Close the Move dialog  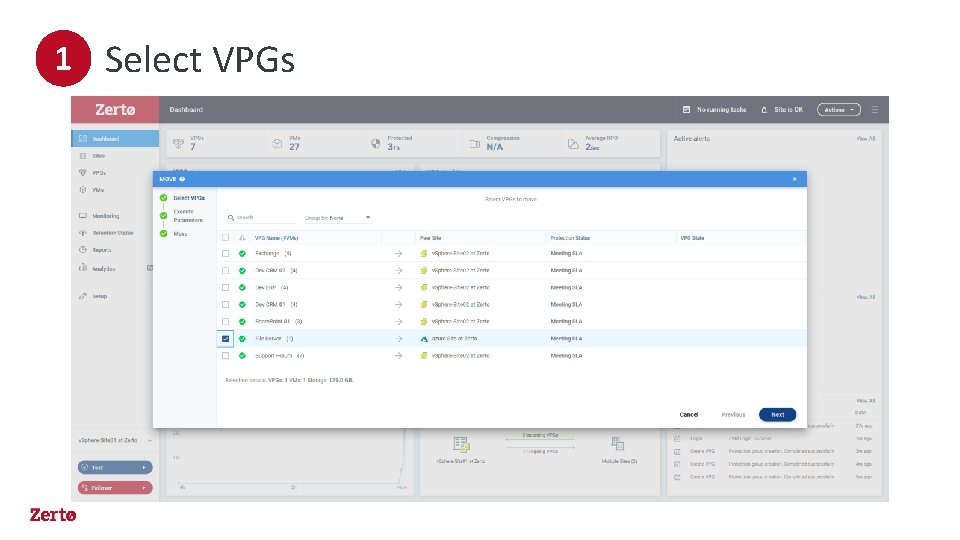[795, 179]
